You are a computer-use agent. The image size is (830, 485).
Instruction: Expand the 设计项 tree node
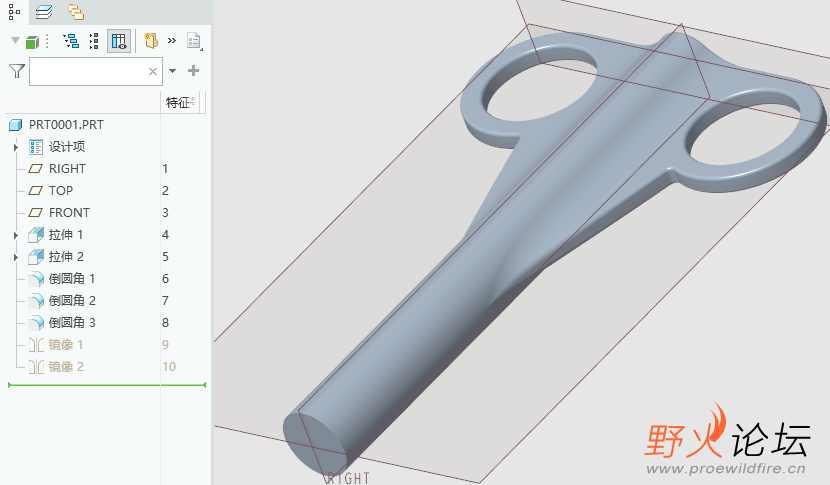click(16, 147)
